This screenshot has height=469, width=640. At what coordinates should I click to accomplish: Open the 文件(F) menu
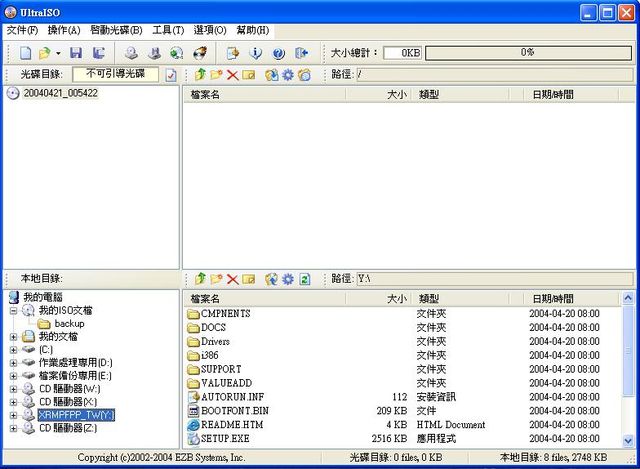(x=22, y=30)
